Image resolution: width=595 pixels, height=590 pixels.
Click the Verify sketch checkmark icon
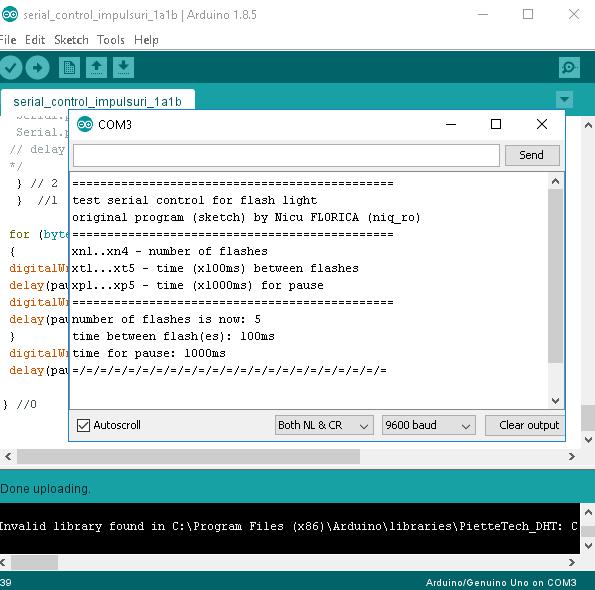click(x=10, y=68)
